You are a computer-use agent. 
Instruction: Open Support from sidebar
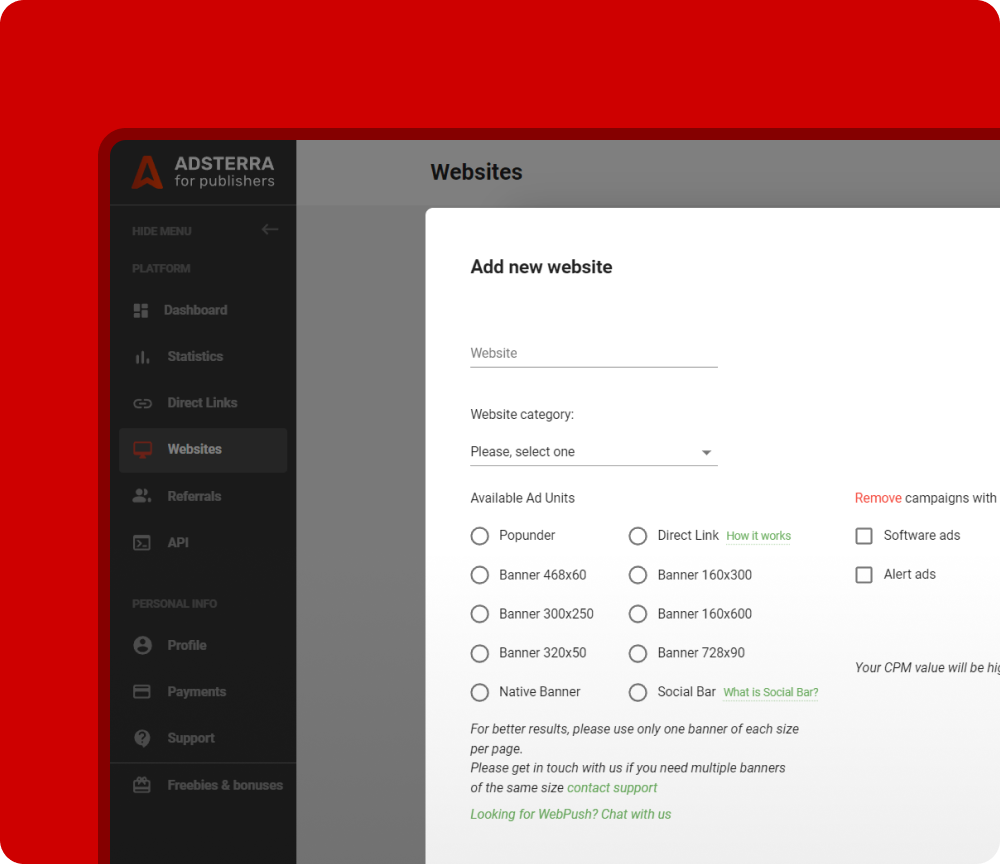pyautogui.click(x=191, y=738)
